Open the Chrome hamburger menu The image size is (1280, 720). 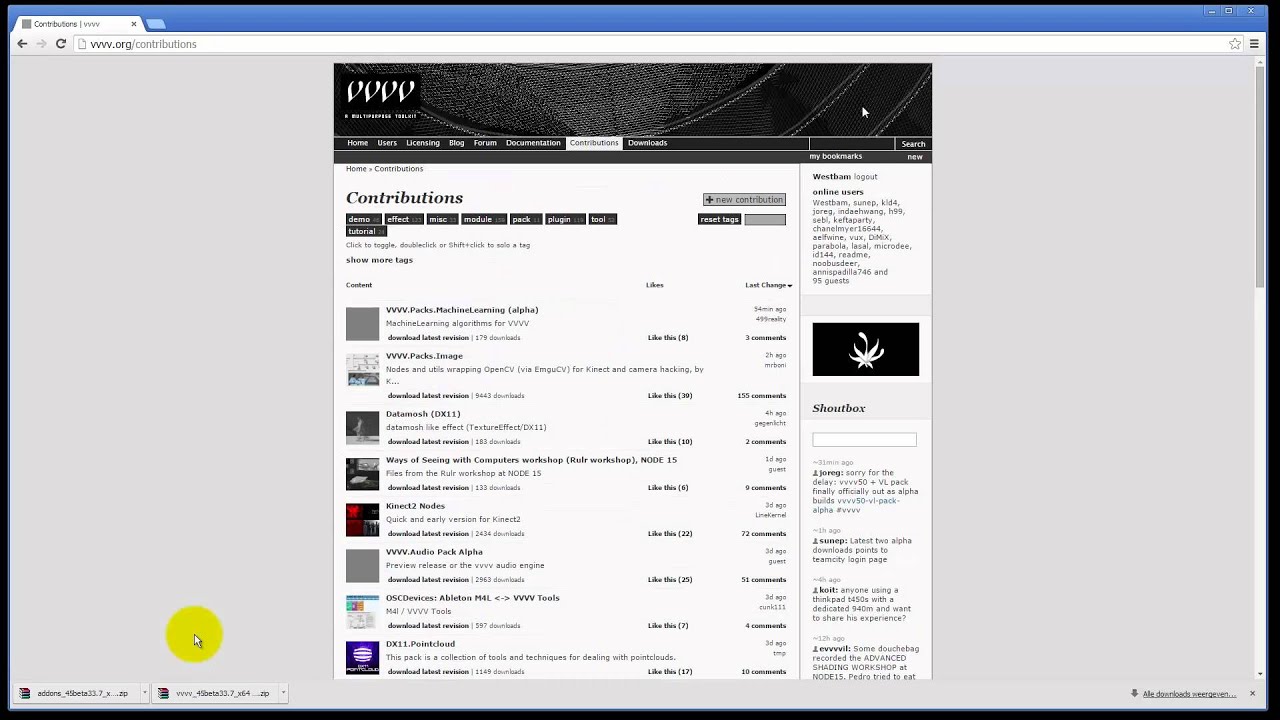click(x=1254, y=44)
